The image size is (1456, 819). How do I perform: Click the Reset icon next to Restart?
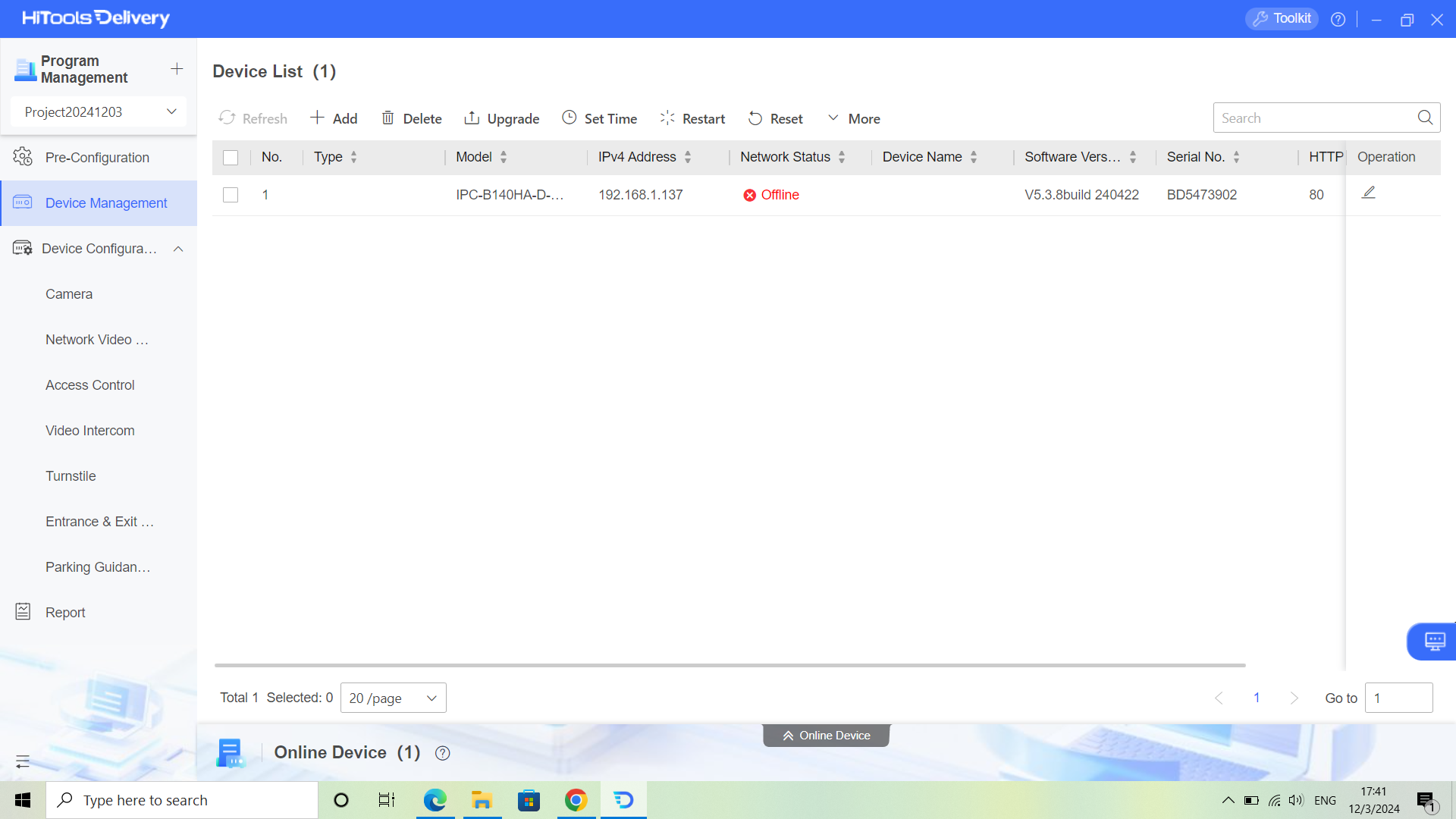(755, 118)
